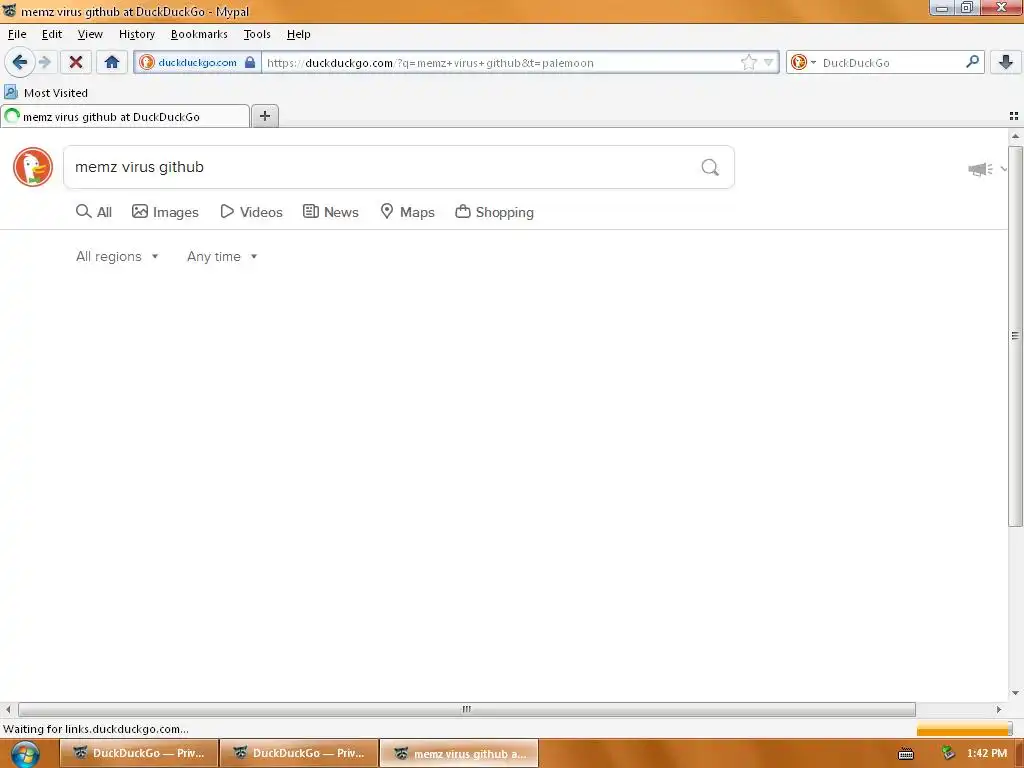The height and width of the screenshot is (768, 1024).
Task: Click the Back navigation arrow
Action: [x=20, y=62]
